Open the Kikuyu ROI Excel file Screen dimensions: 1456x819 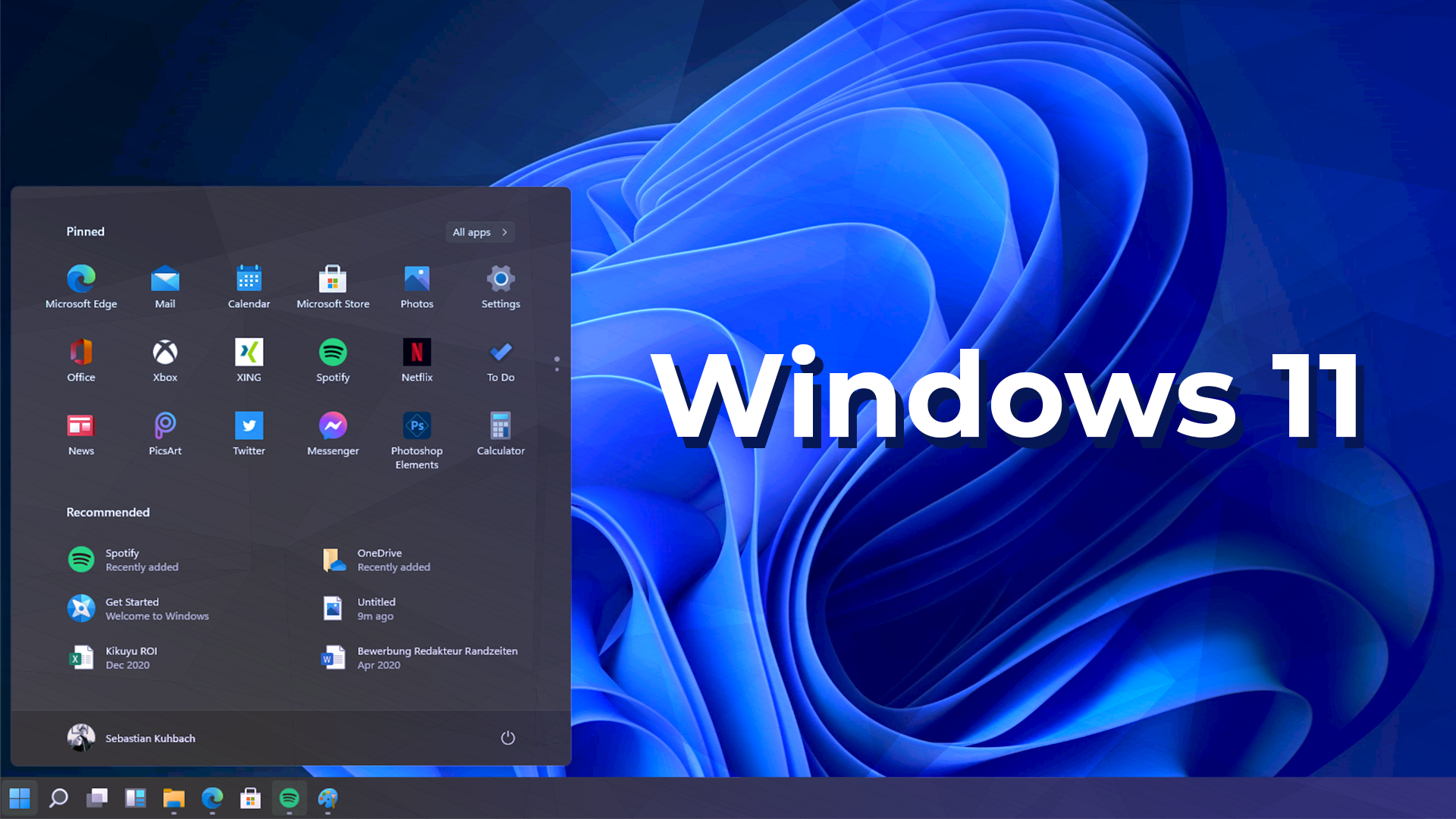tap(130, 657)
